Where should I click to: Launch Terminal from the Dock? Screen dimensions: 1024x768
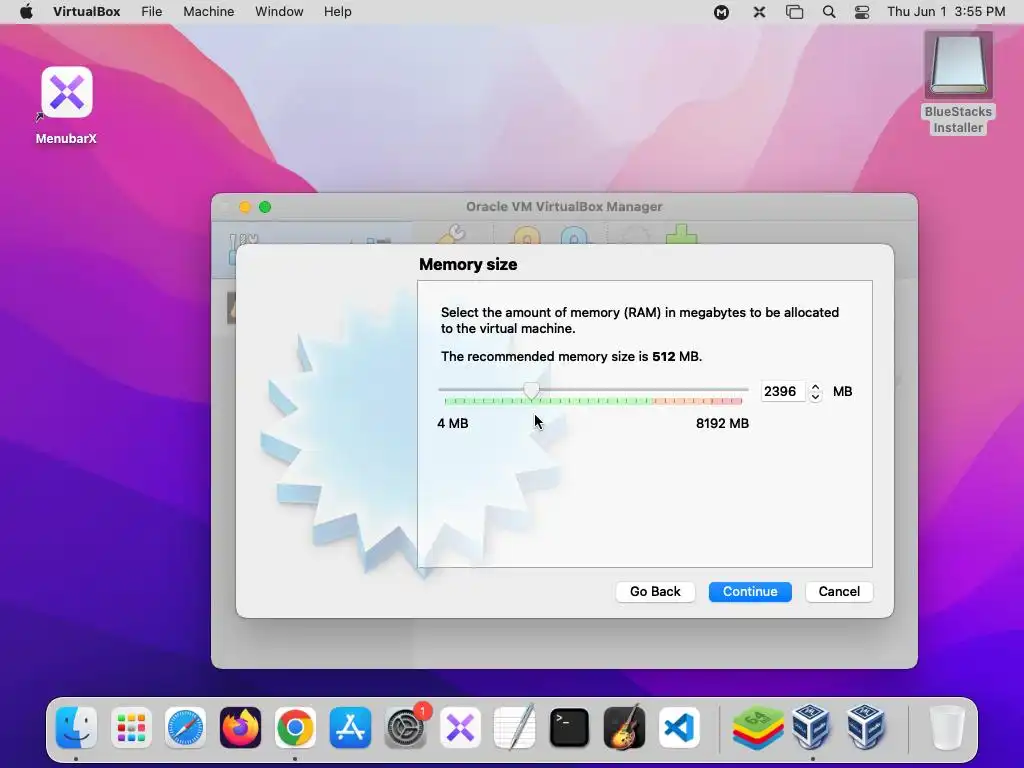coord(569,727)
